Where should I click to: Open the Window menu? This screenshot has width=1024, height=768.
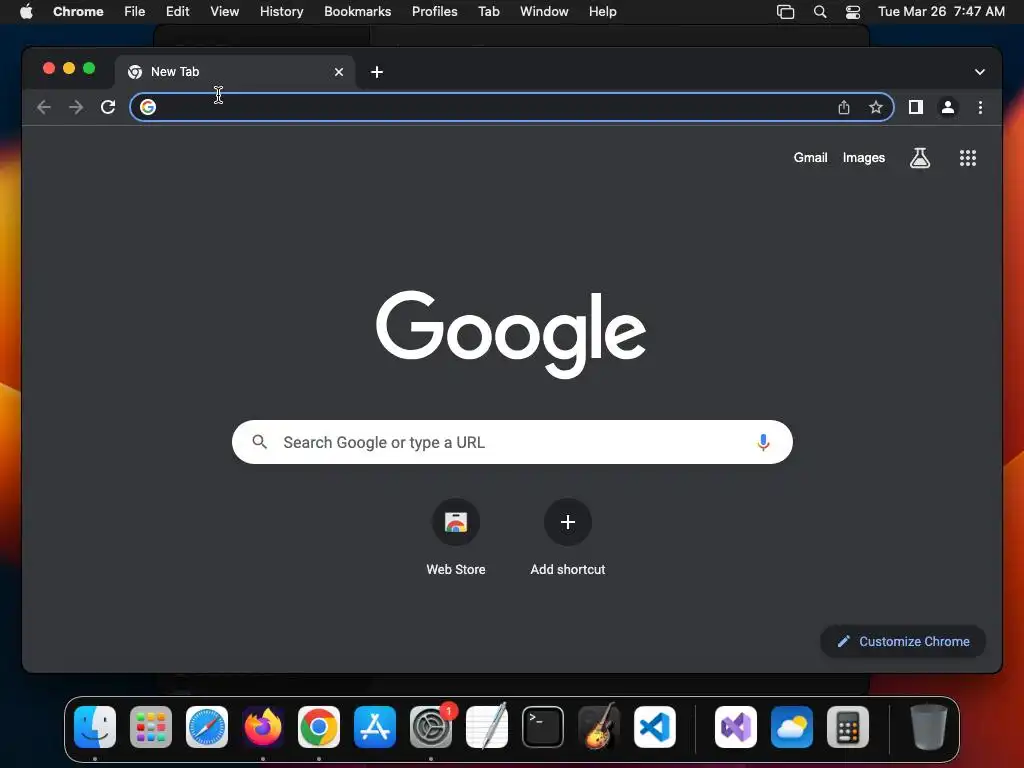pos(544,12)
